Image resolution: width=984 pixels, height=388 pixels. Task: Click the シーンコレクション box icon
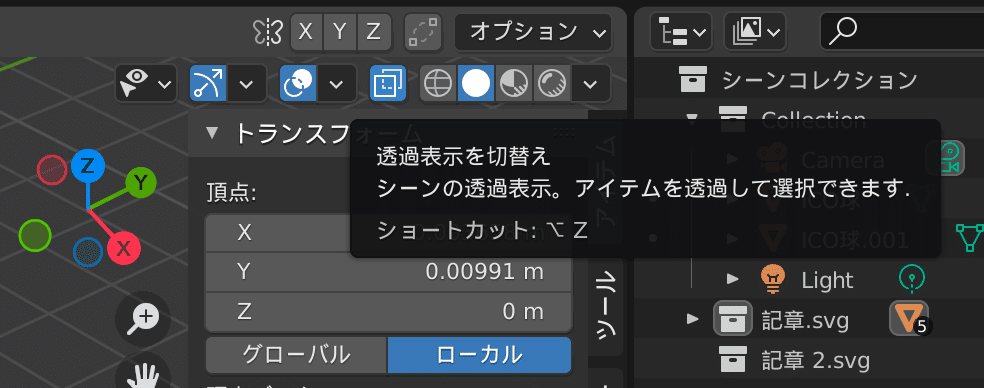pos(693,80)
